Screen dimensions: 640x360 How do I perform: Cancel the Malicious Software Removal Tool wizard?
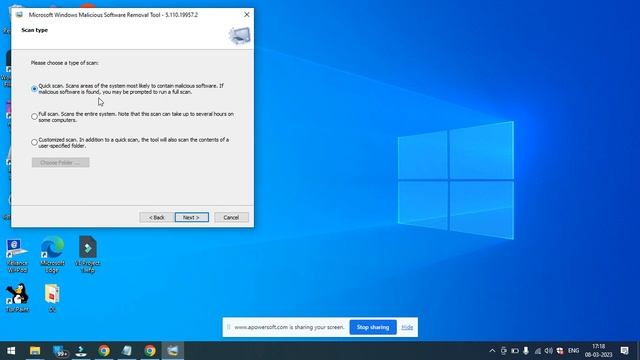click(x=231, y=217)
